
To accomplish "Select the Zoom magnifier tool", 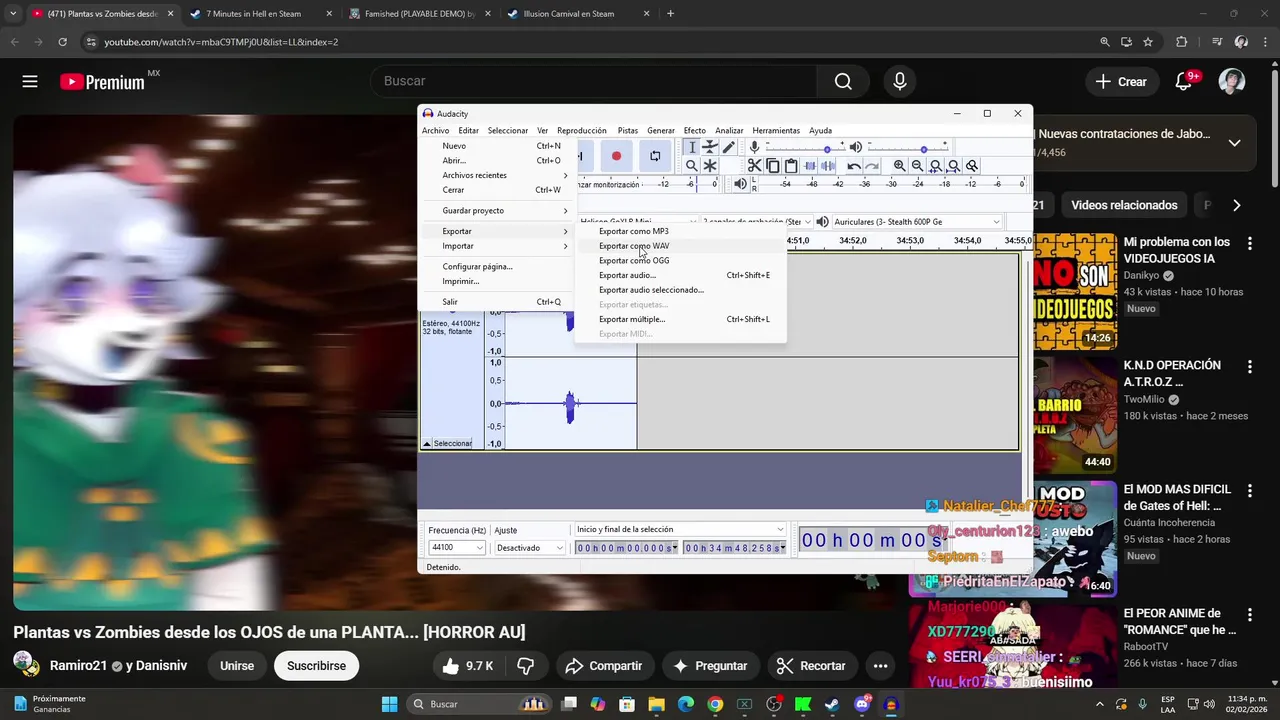I will pos(692,166).
